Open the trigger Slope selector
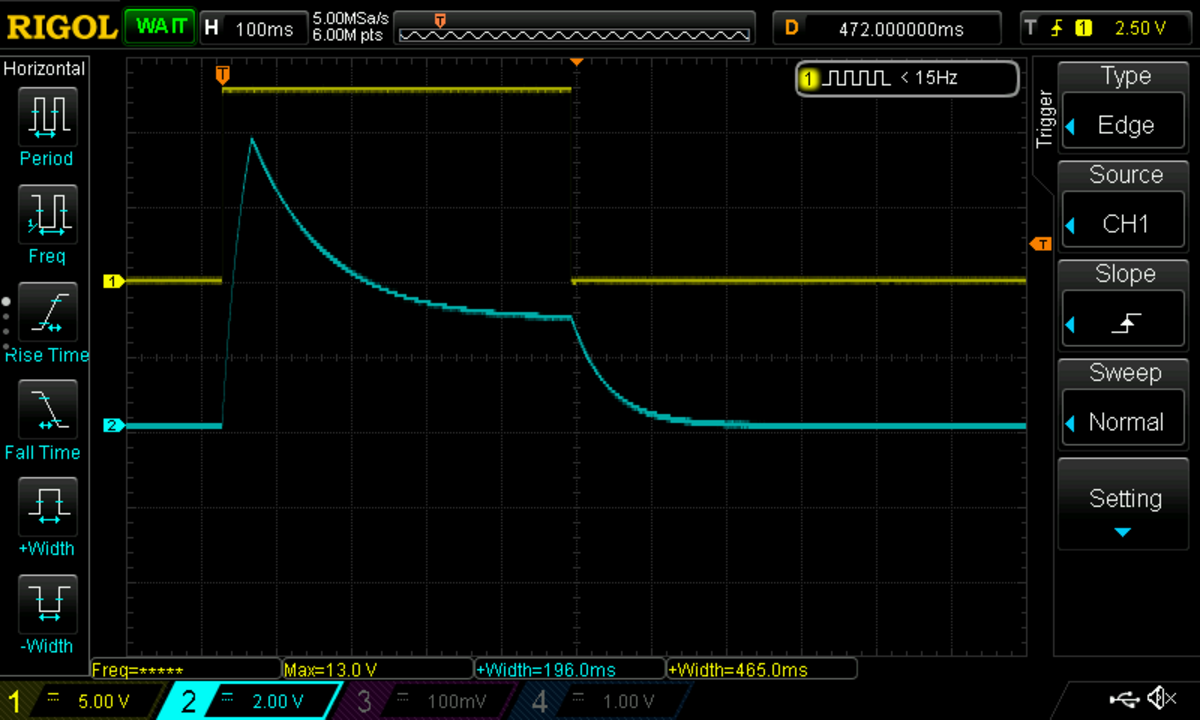 coord(1124,306)
